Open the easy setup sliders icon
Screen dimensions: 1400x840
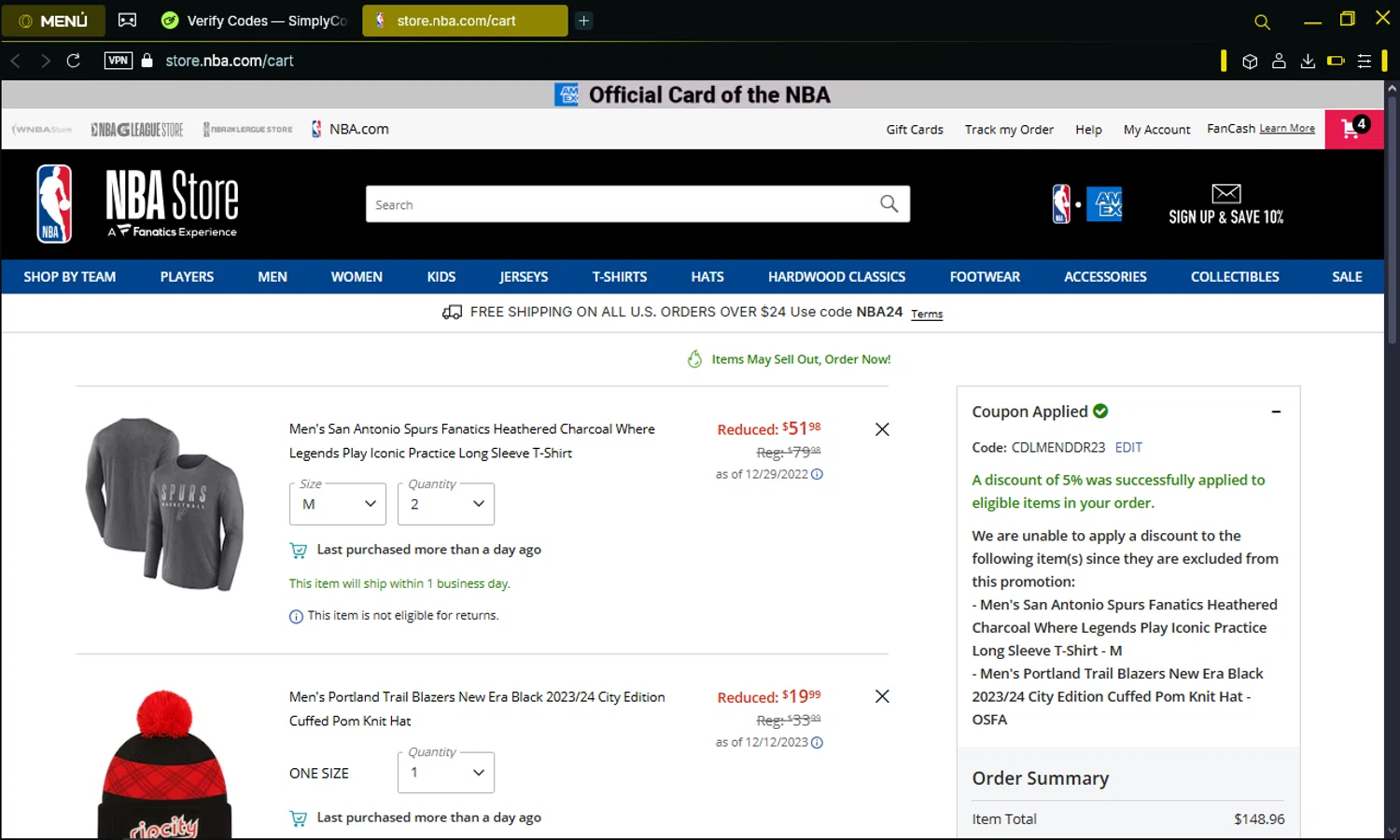point(1365,61)
